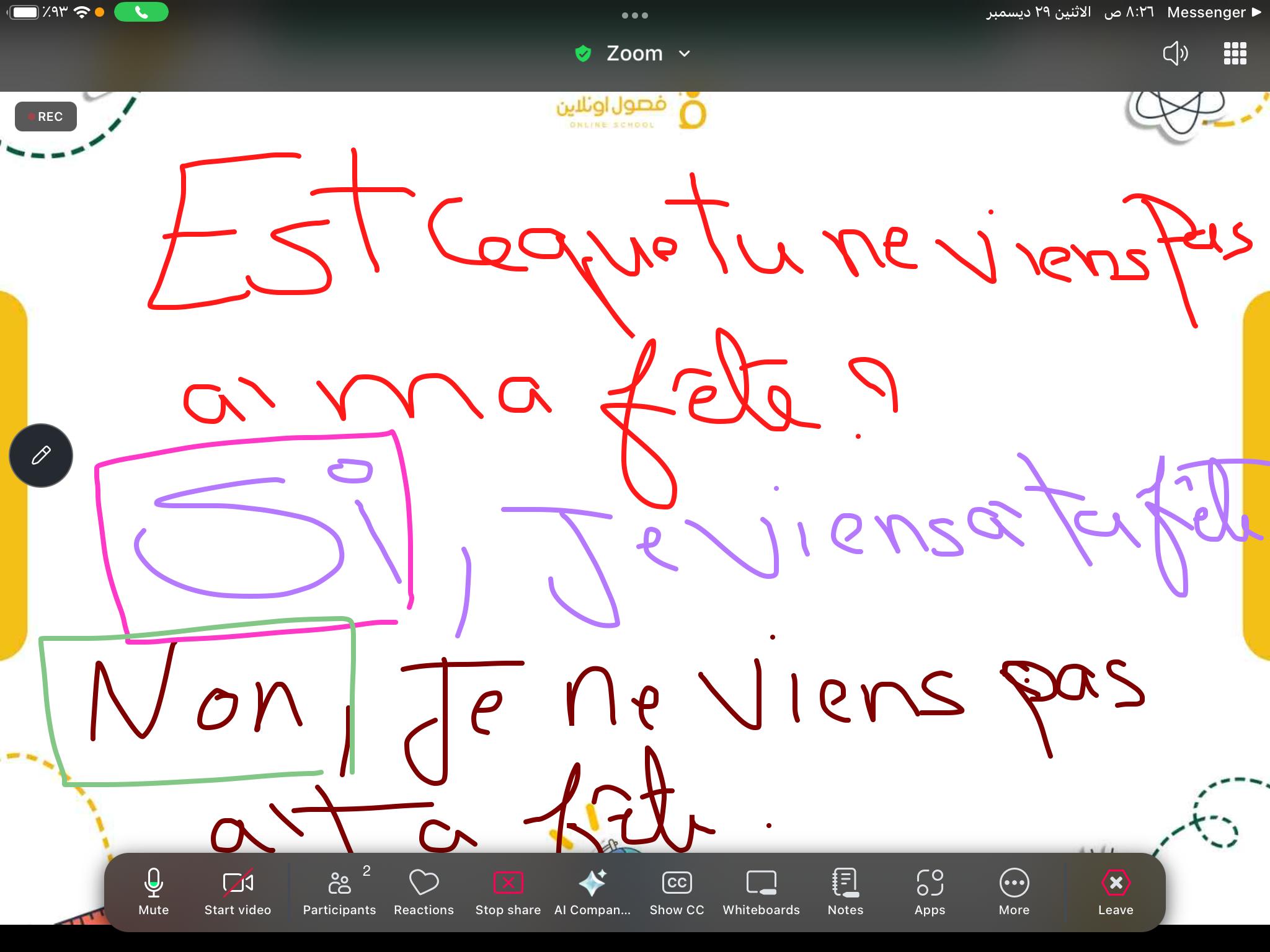1270x952 pixels.
Task: Open the Apps panel
Action: 930,891
